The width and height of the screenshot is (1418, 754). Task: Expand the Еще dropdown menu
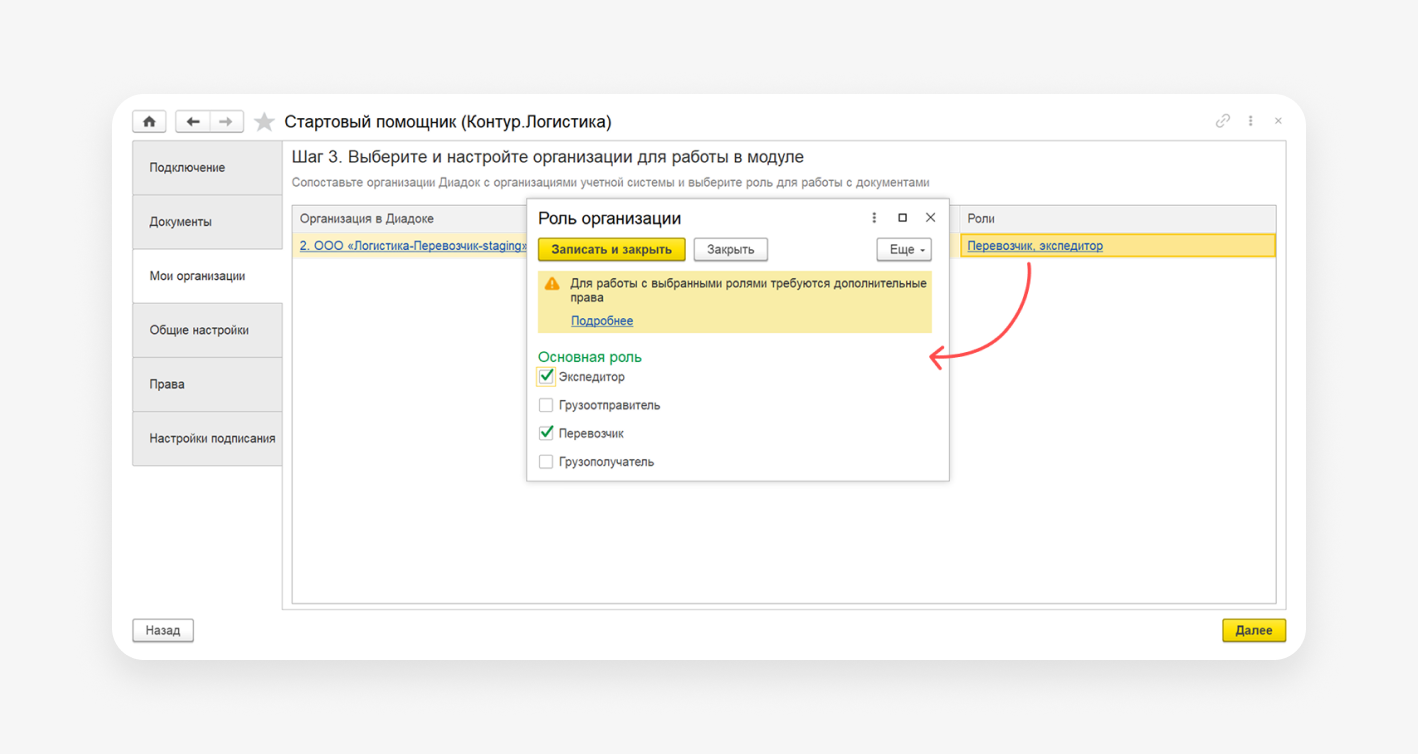click(904, 249)
